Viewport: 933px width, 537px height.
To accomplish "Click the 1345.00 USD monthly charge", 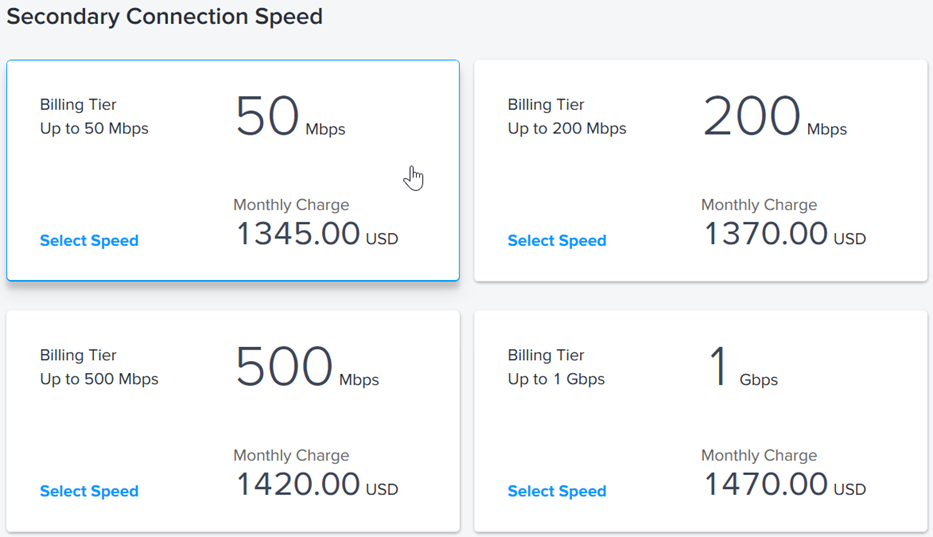I will pyautogui.click(x=317, y=233).
